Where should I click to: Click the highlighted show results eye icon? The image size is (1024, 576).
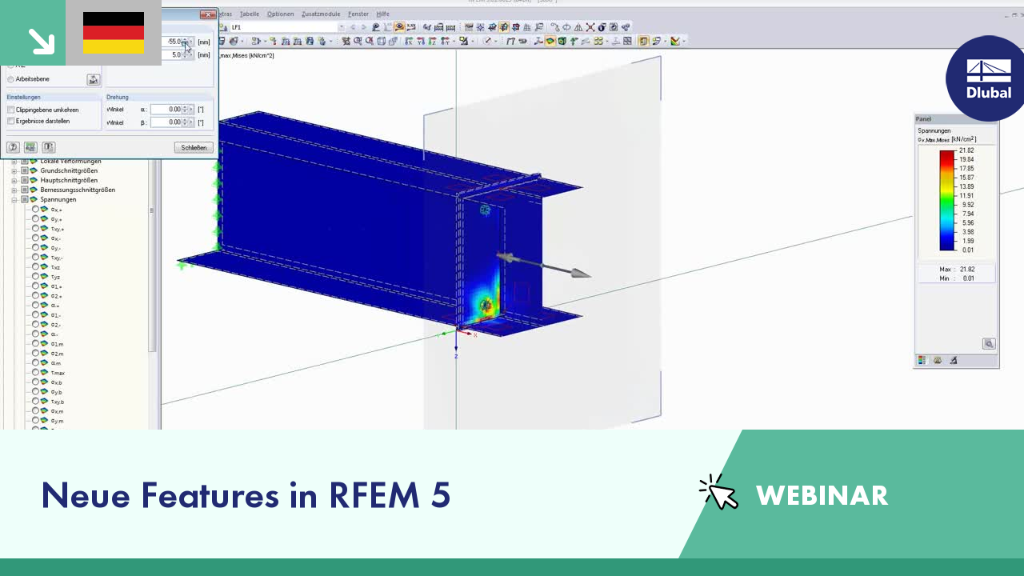click(399, 27)
